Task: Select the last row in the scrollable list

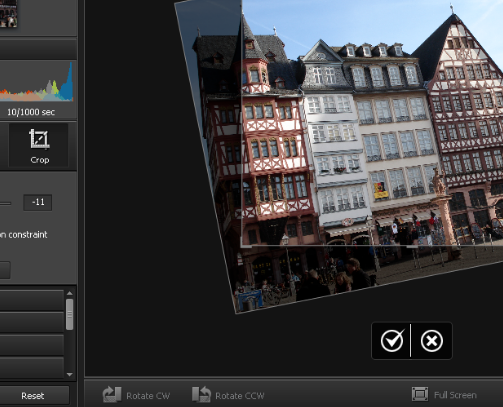Action: 32,367
